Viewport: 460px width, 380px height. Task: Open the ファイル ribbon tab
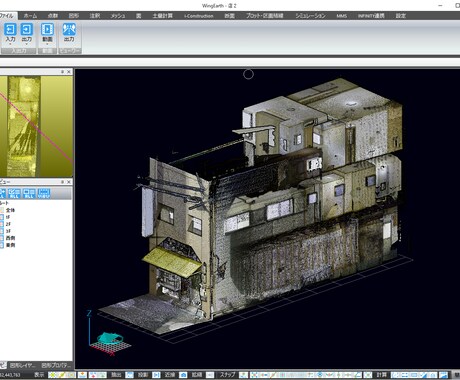coord(6,16)
